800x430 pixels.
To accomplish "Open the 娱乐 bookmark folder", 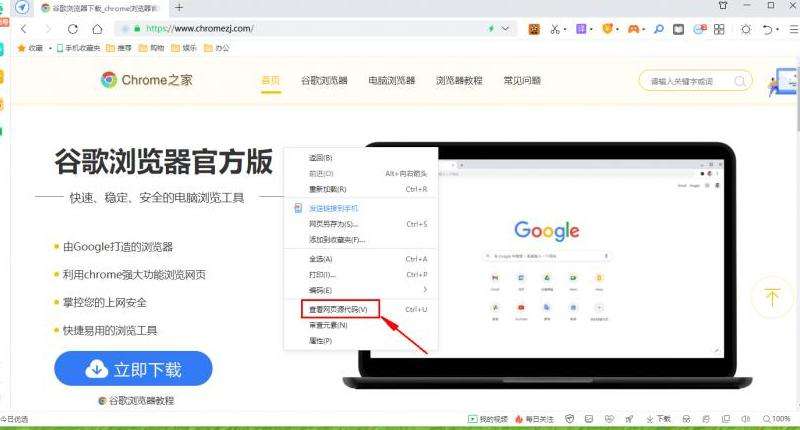I will [x=184, y=48].
